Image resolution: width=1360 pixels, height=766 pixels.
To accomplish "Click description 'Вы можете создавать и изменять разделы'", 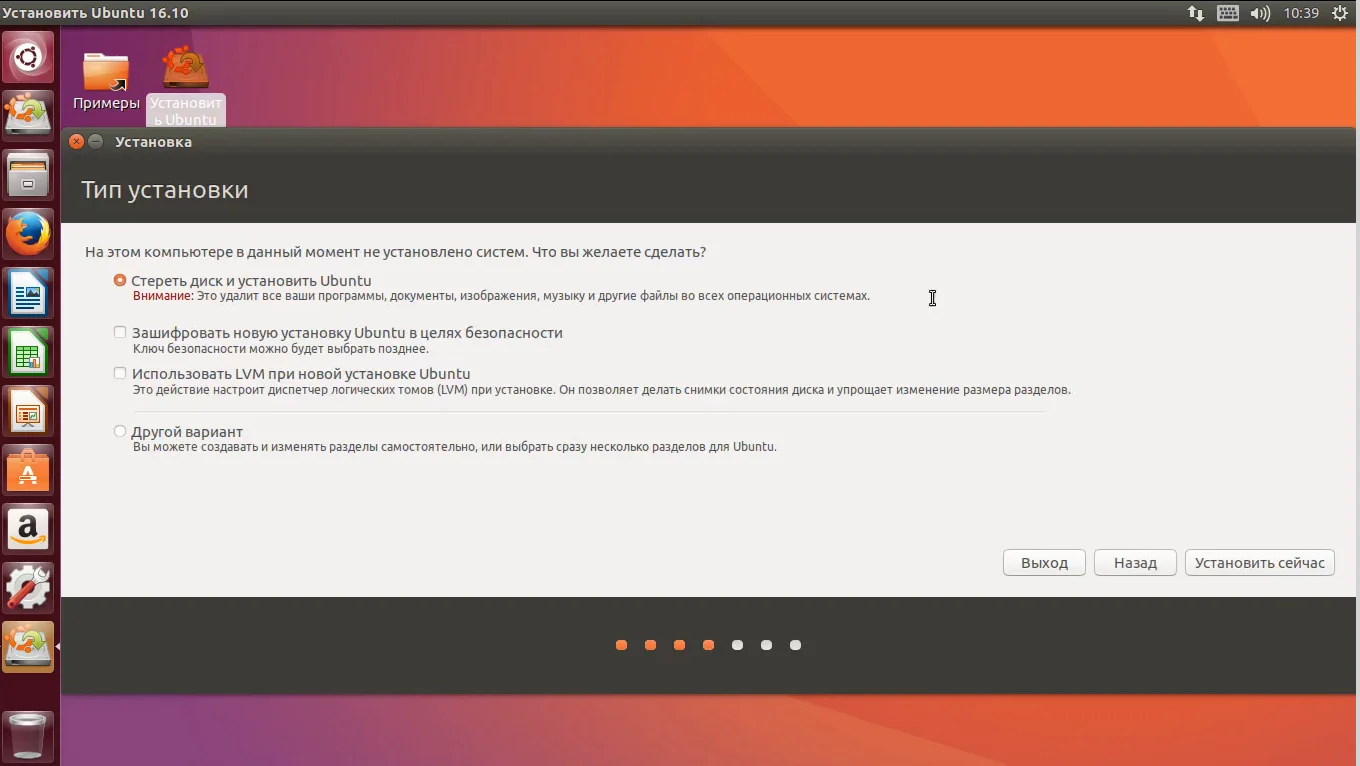I will [x=455, y=447].
